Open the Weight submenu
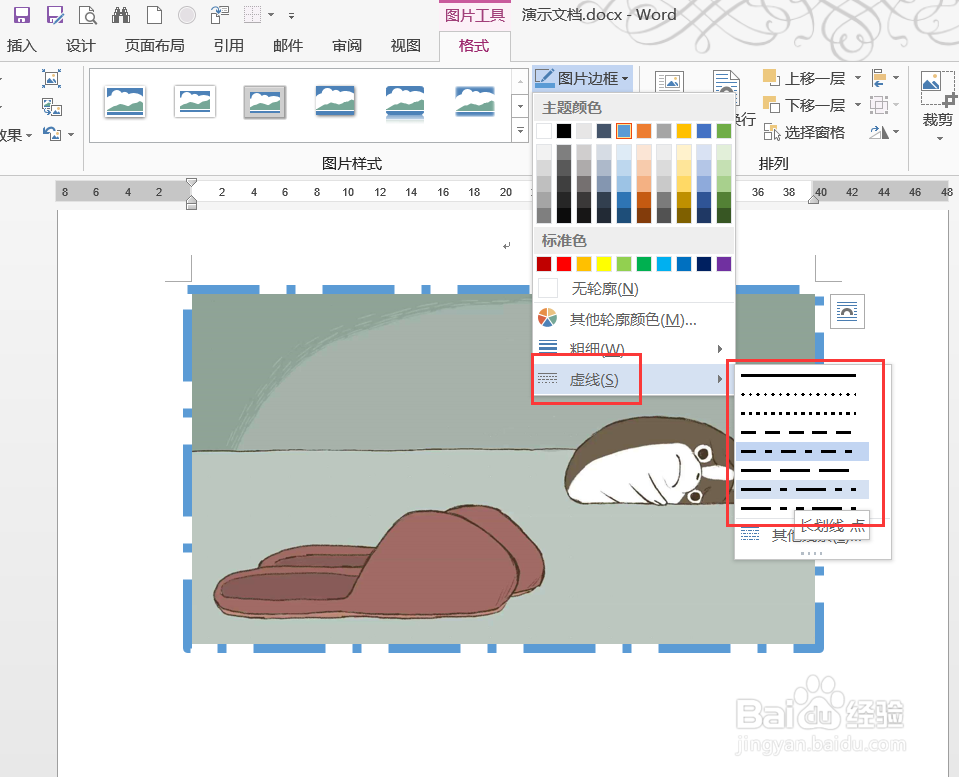This screenshot has width=959, height=777. 633,349
